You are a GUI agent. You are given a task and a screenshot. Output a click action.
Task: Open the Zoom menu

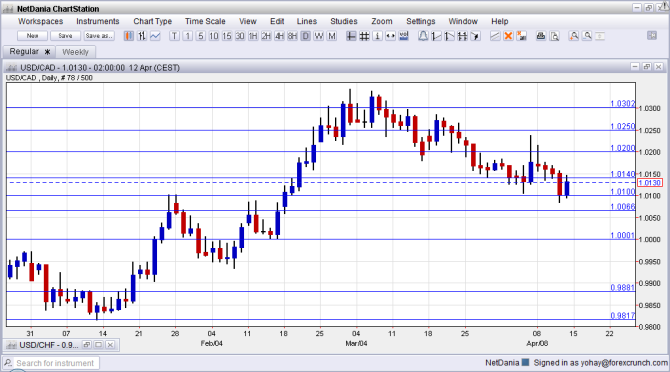point(382,21)
